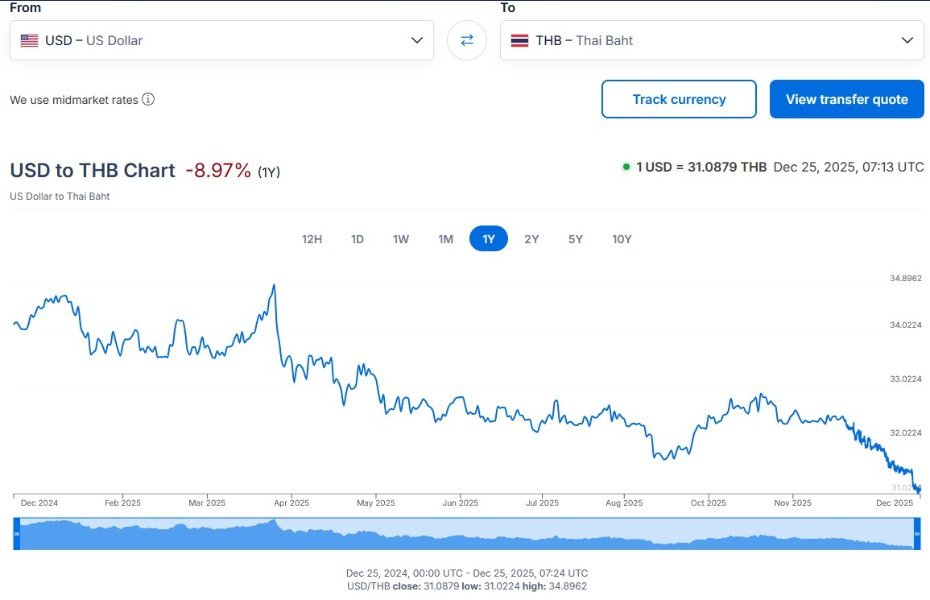
Task: Show the 5Y chart history
Action: 576,239
